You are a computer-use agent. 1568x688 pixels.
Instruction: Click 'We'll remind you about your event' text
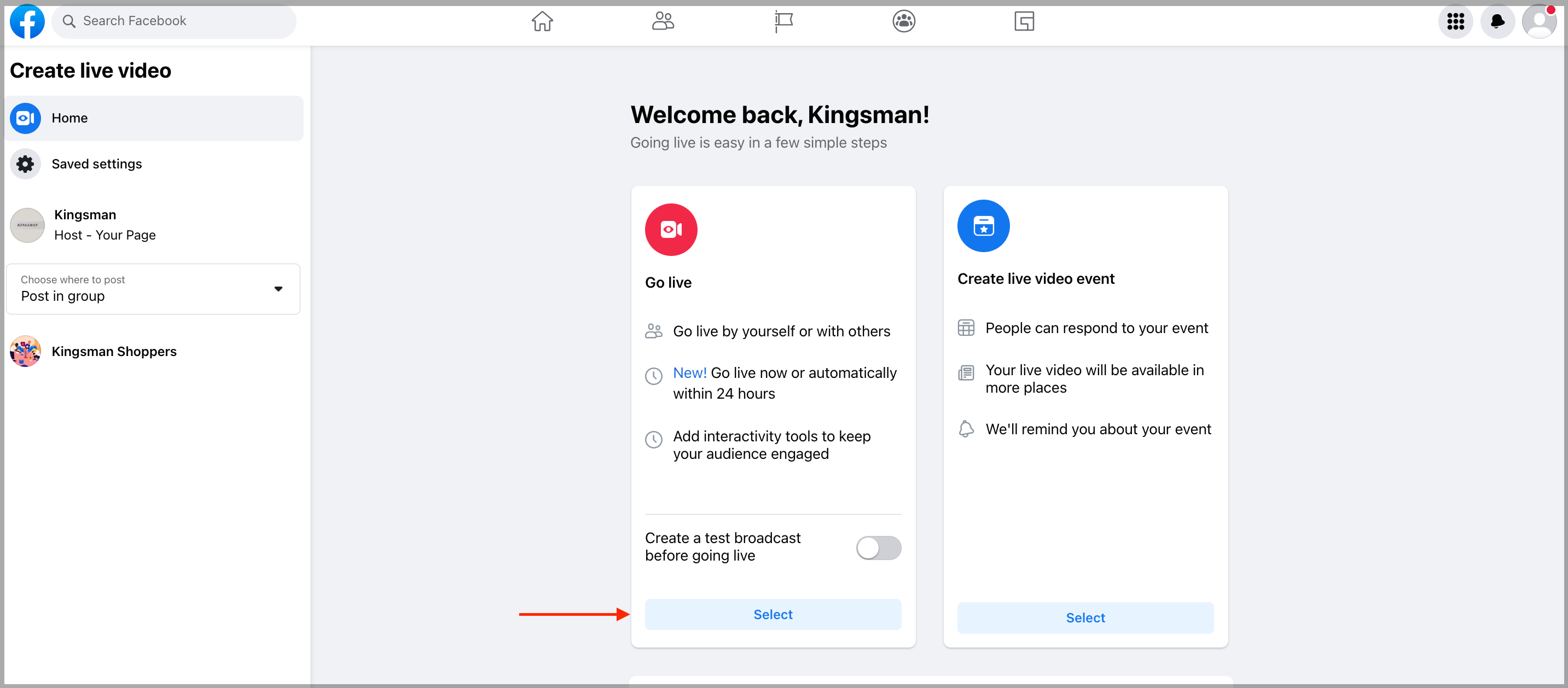click(x=1098, y=429)
